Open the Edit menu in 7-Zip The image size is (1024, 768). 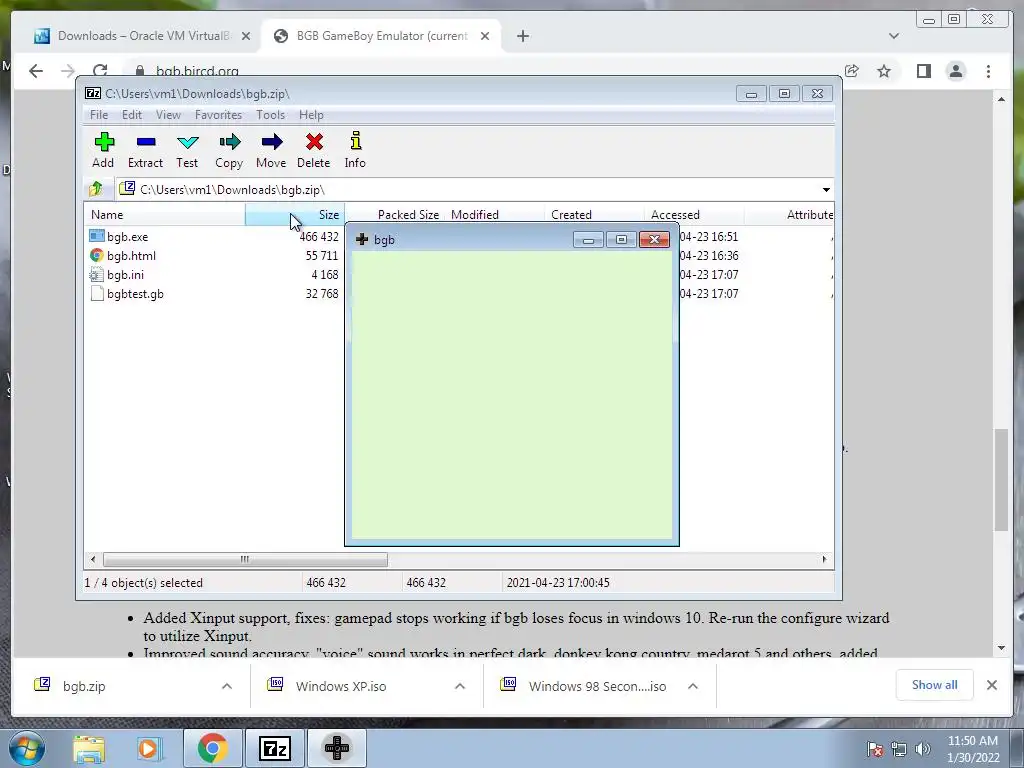click(131, 115)
